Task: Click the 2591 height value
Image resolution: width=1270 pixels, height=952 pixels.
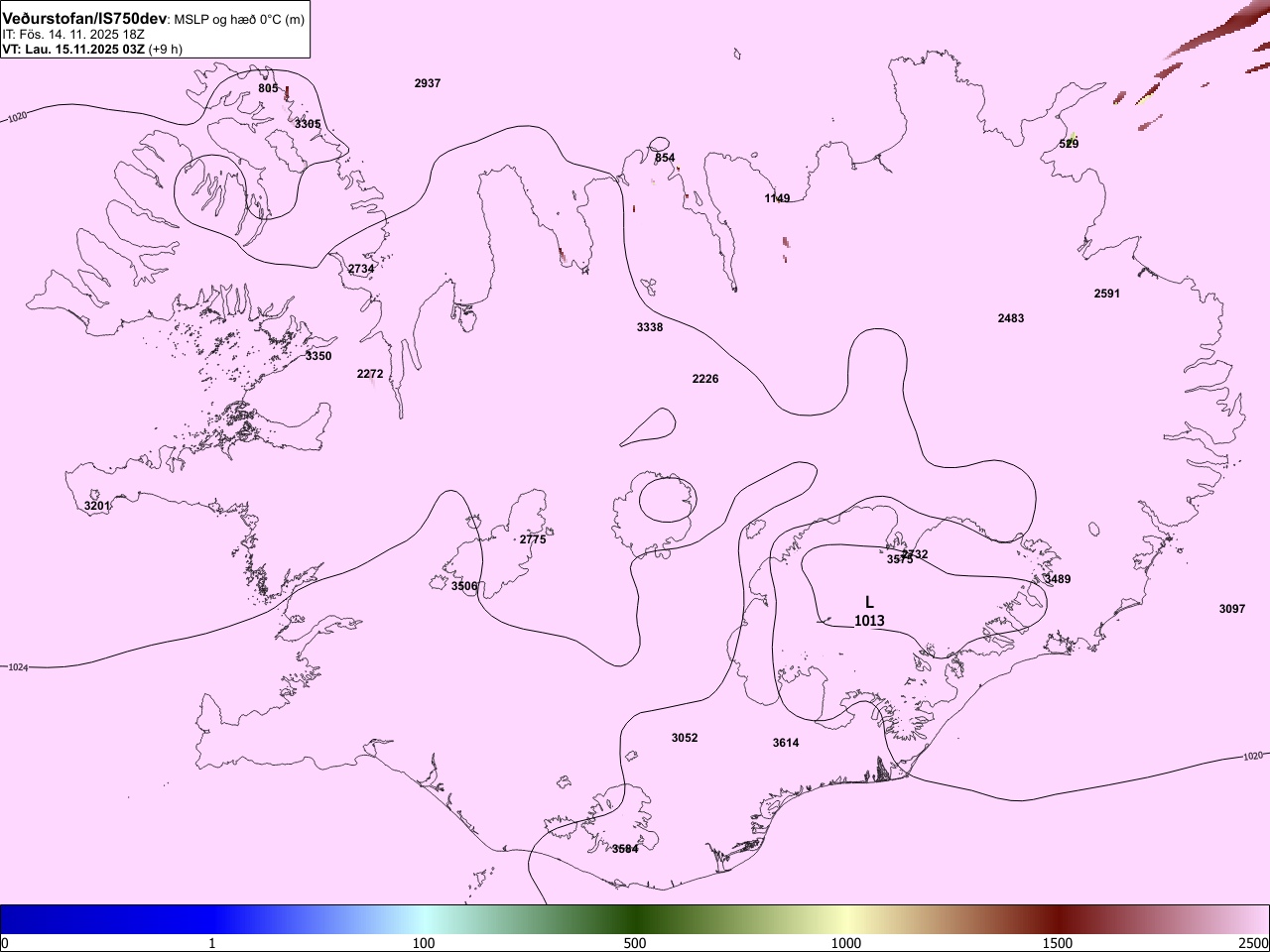Action: (1107, 294)
